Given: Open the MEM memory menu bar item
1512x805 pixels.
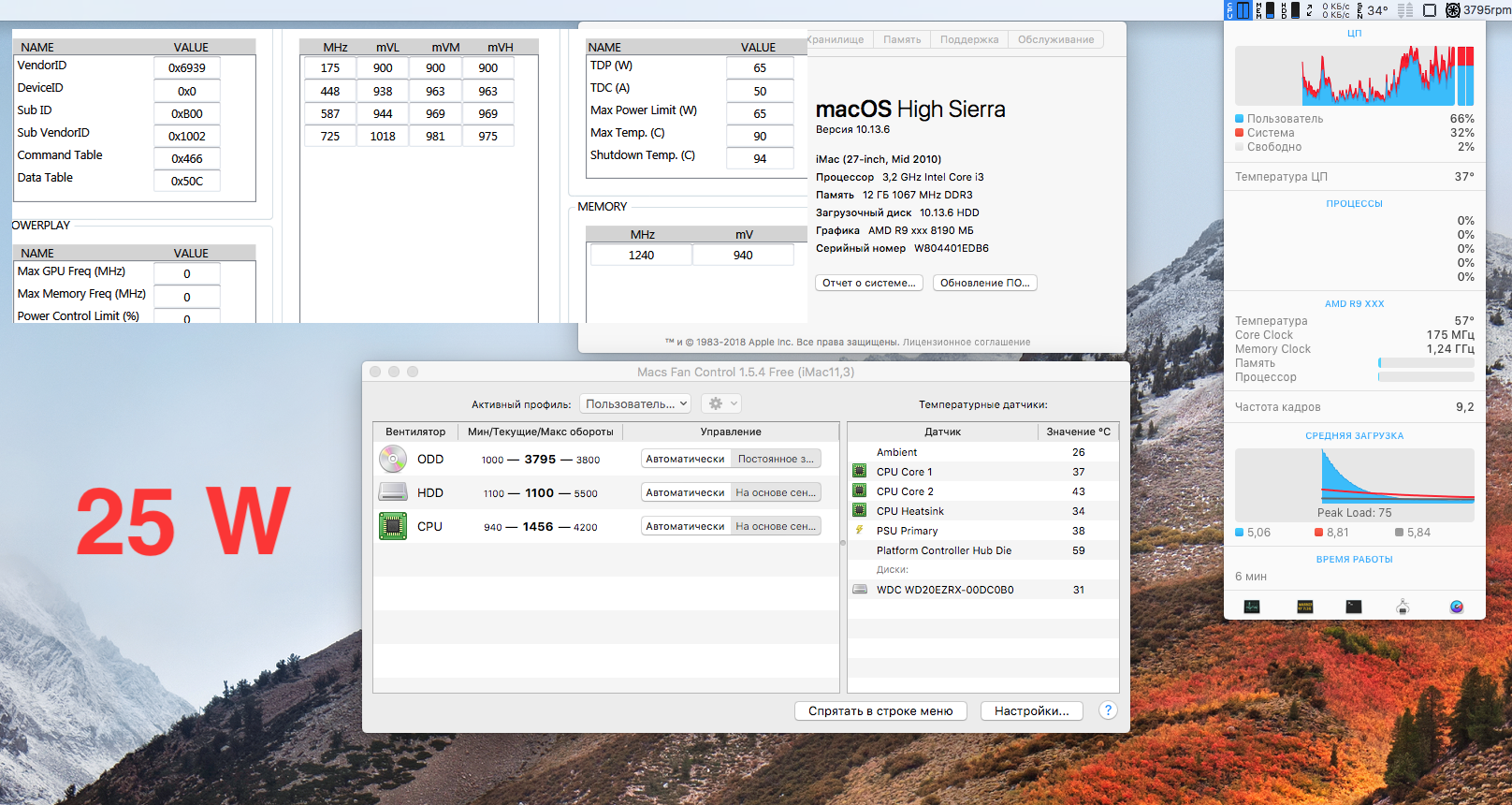Looking at the screenshot, I should coord(1264,10).
